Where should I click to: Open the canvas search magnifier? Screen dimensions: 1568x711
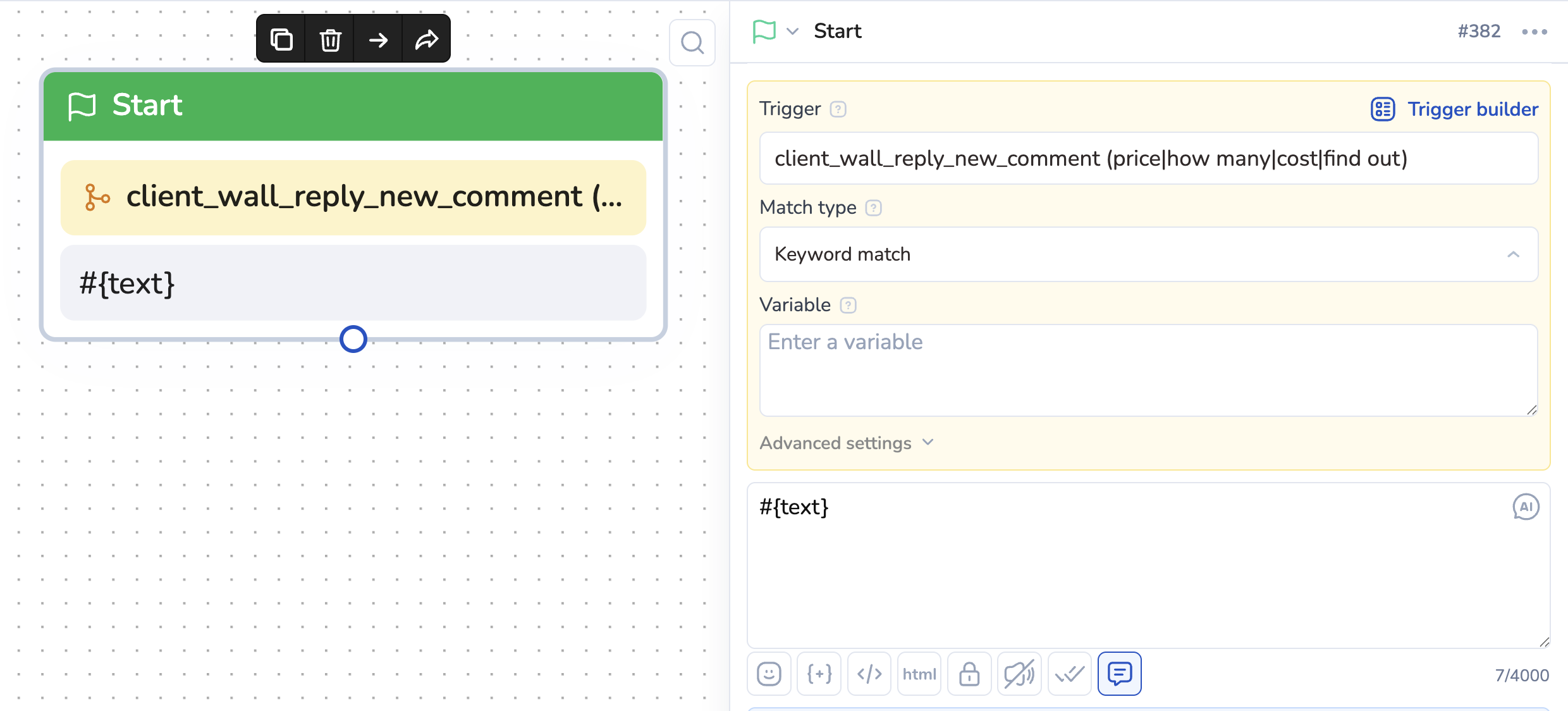point(692,43)
